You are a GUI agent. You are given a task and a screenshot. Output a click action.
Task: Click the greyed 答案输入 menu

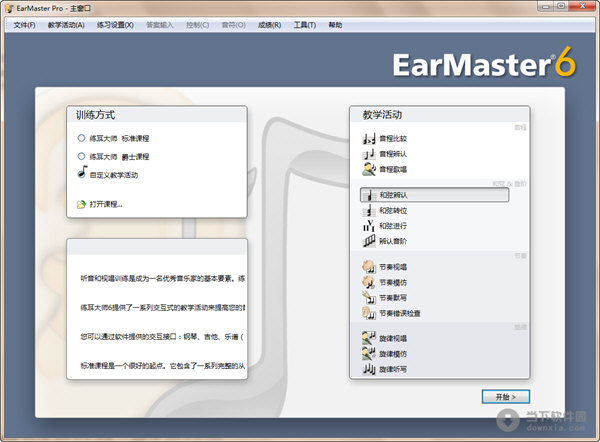160,25
